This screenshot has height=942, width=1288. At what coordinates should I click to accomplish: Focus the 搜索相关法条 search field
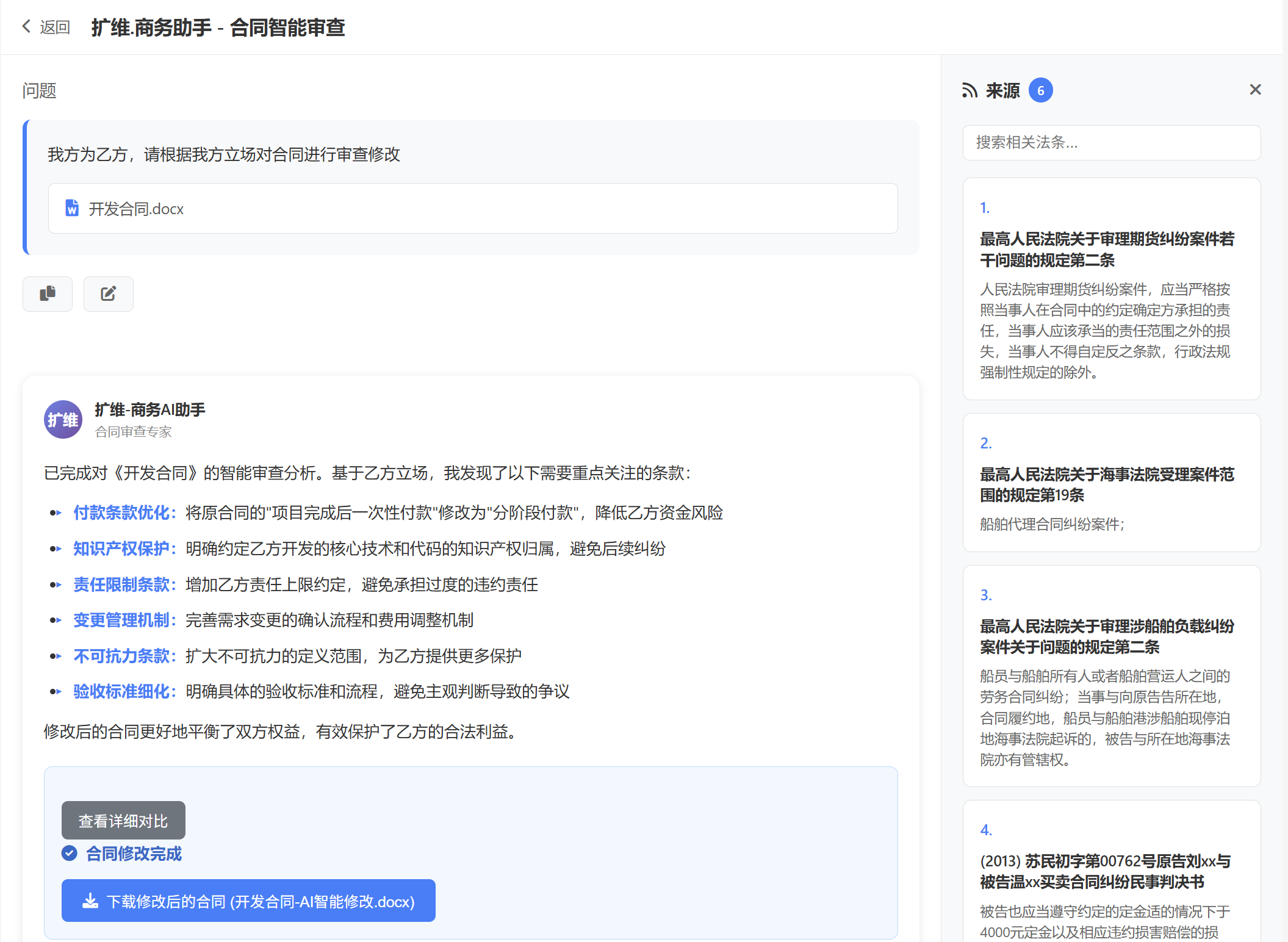[x=1111, y=143]
